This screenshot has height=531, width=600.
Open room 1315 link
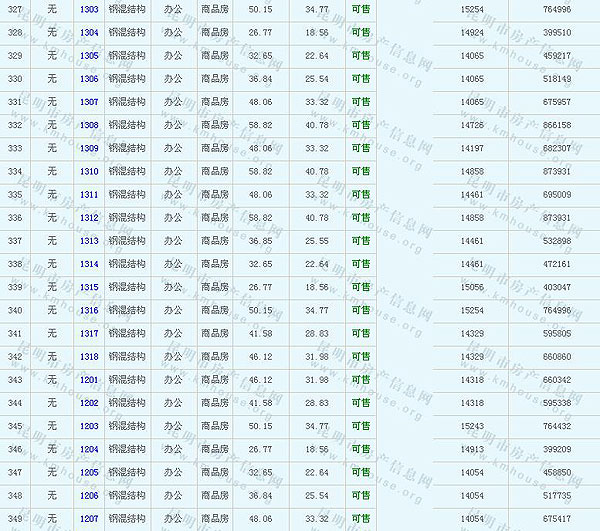pyautogui.click(x=89, y=287)
